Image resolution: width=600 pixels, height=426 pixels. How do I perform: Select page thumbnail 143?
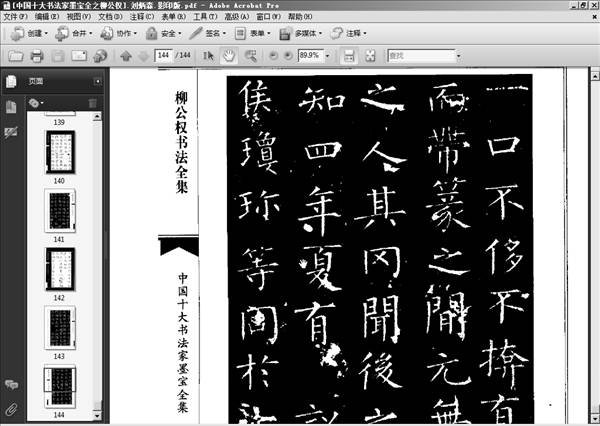coord(60,328)
